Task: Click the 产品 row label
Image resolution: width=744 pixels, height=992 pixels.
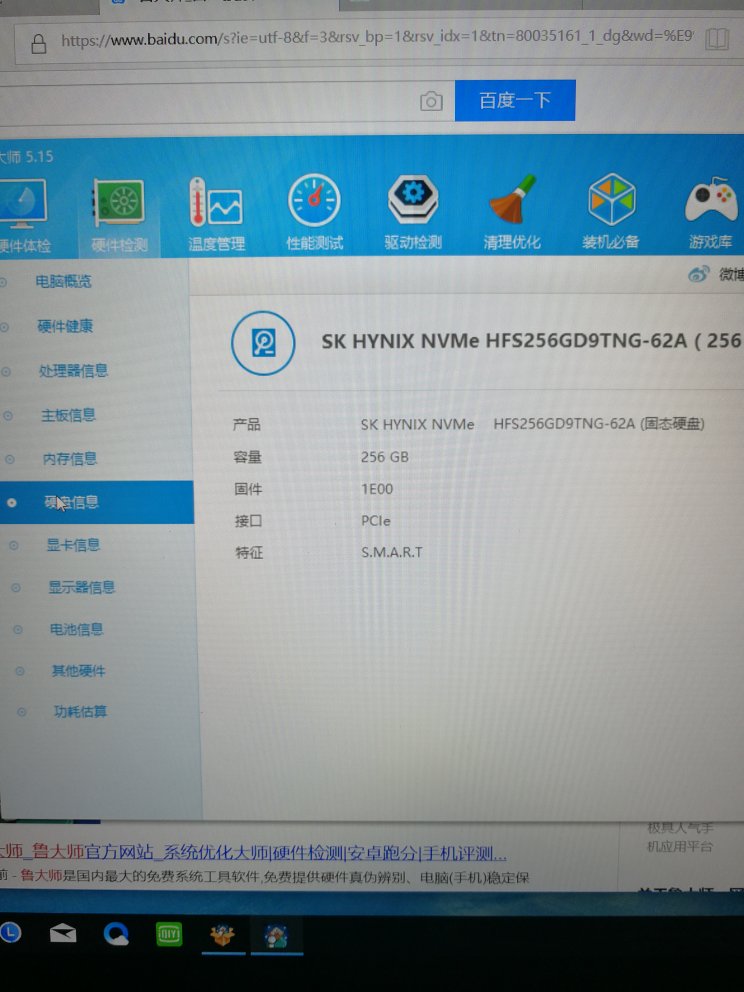Action: tap(247, 425)
